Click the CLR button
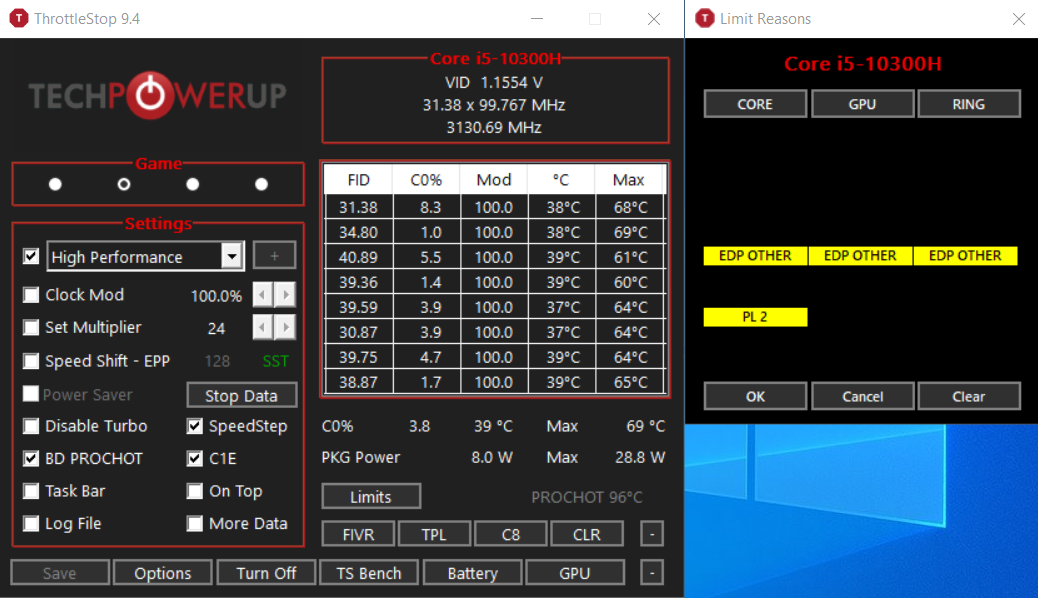 [x=587, y=534]
